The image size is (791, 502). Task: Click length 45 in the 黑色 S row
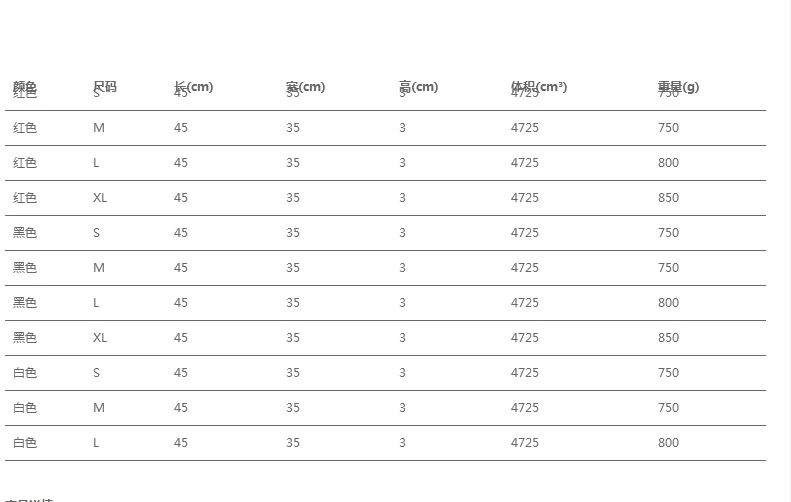point(181,233)
